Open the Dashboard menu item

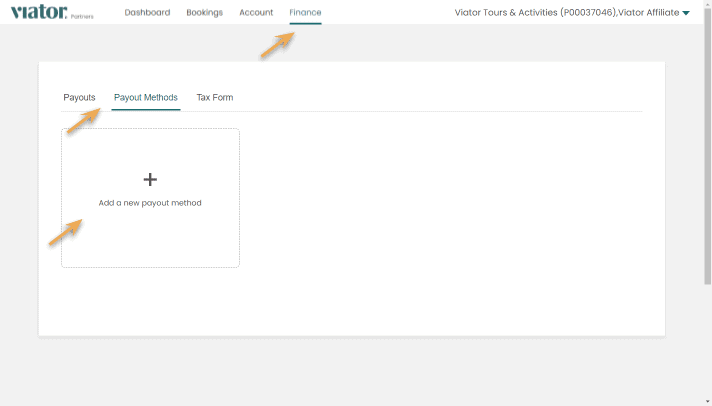point(147,13)
